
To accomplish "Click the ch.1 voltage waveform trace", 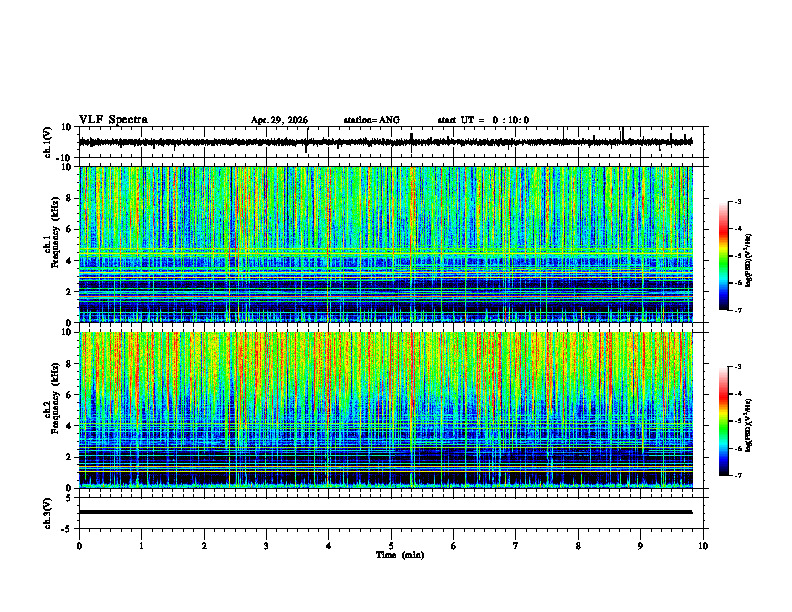I will tap(385, 142).
